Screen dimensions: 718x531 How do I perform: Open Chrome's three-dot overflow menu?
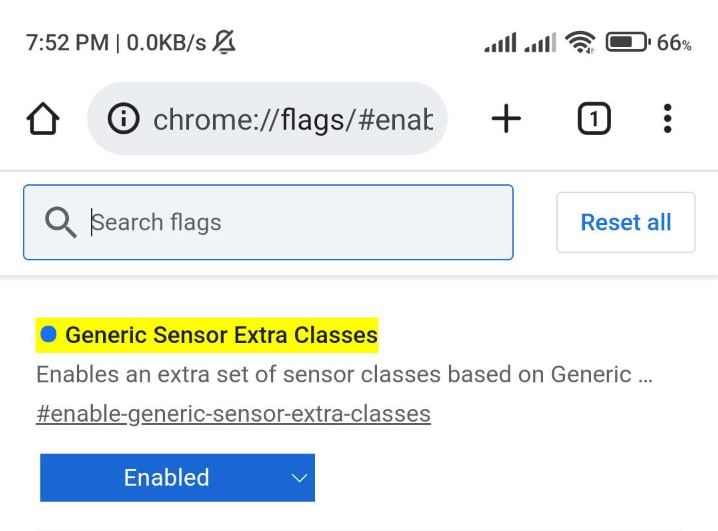(x=667, y=120)
